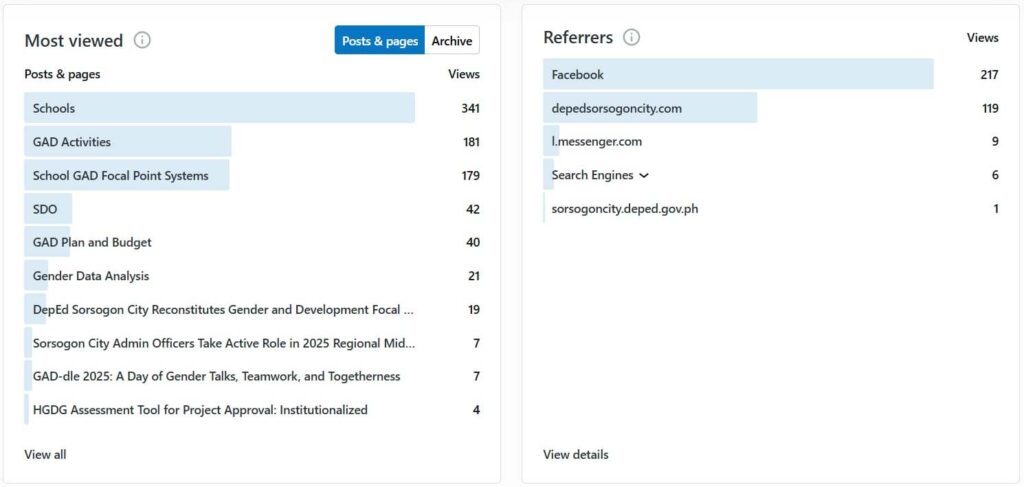Select School GAD Focal Point Systems row
Screen dimensions: 1024x487
coord(120,176)
